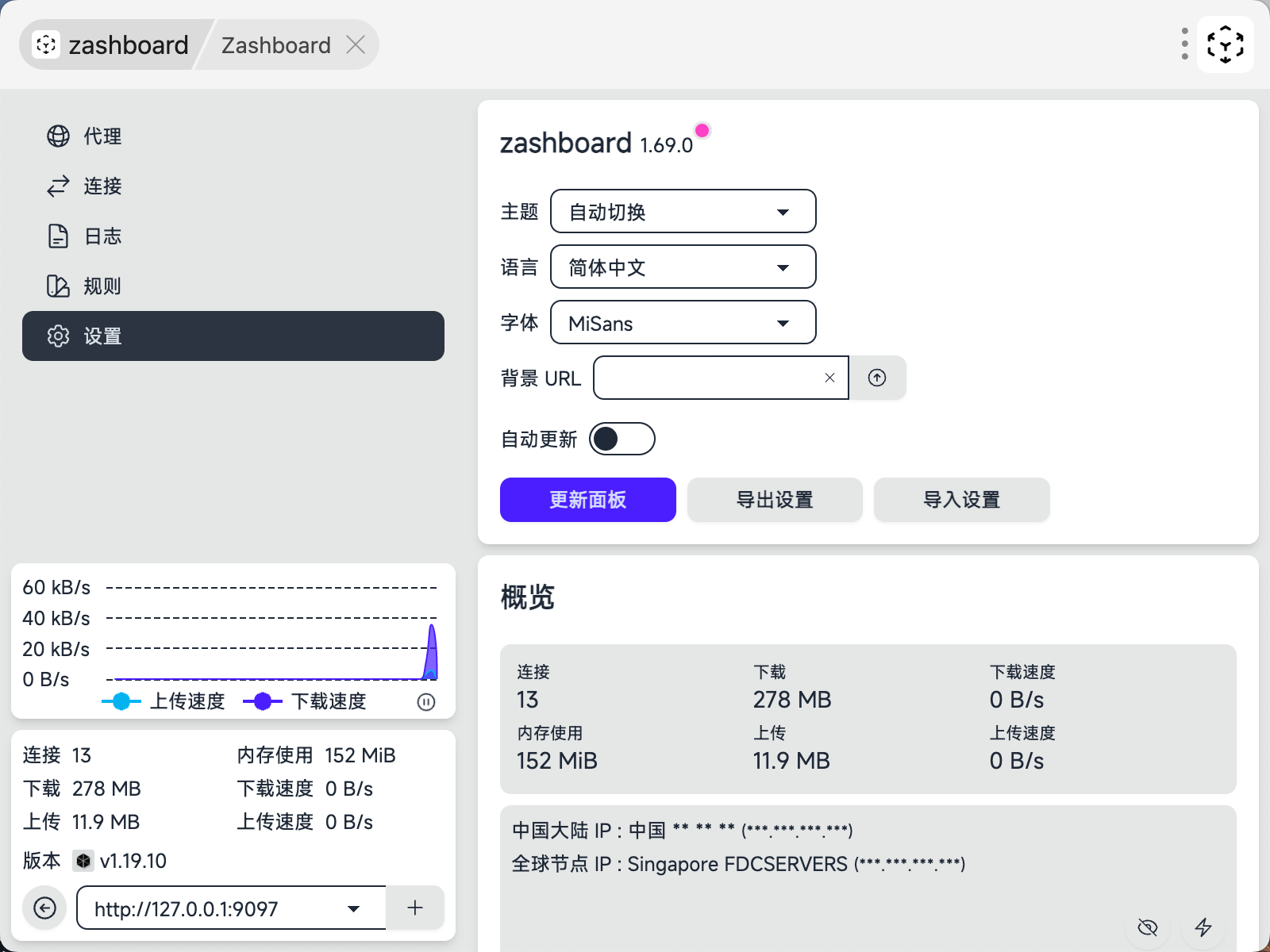Toggle the 自动更新 switch
The height and width of the screenshot is (952, 1270).
622,439
